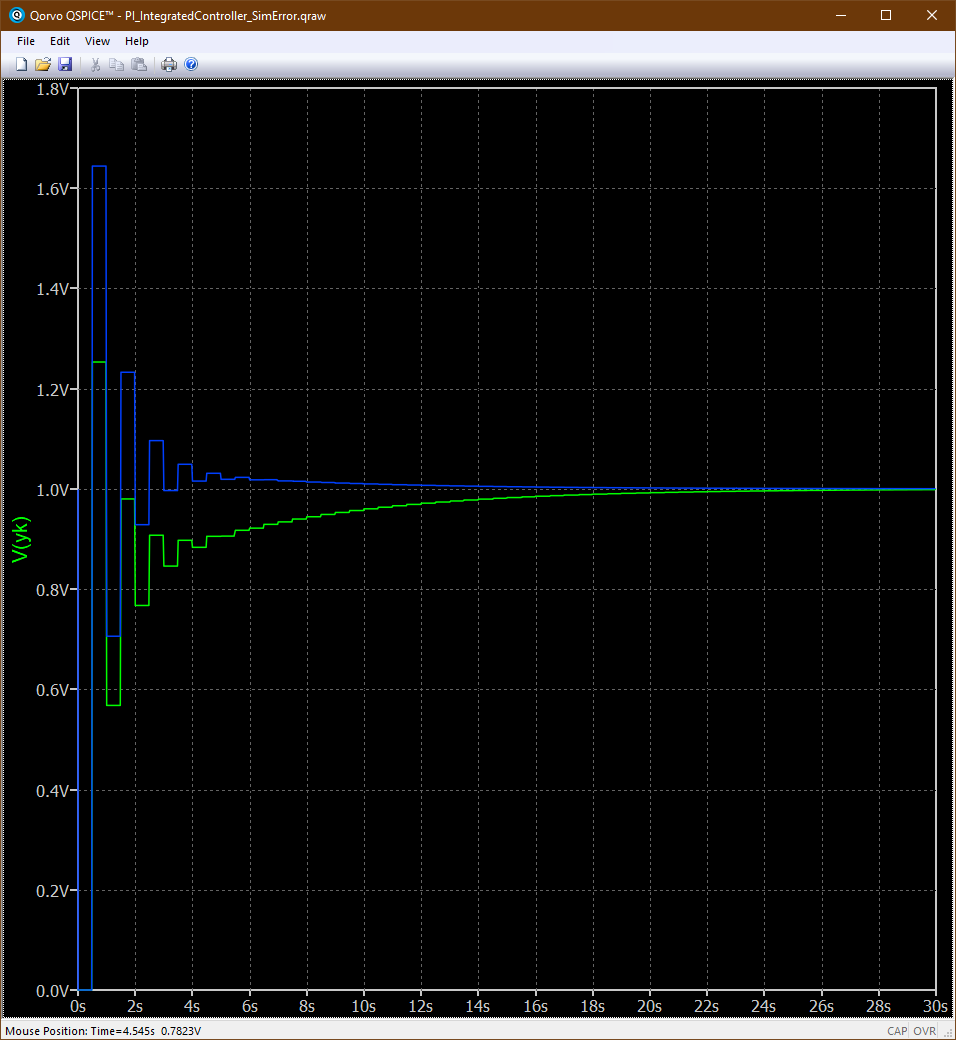Open the File menu
956x1040 pixels.
(26, 41)
